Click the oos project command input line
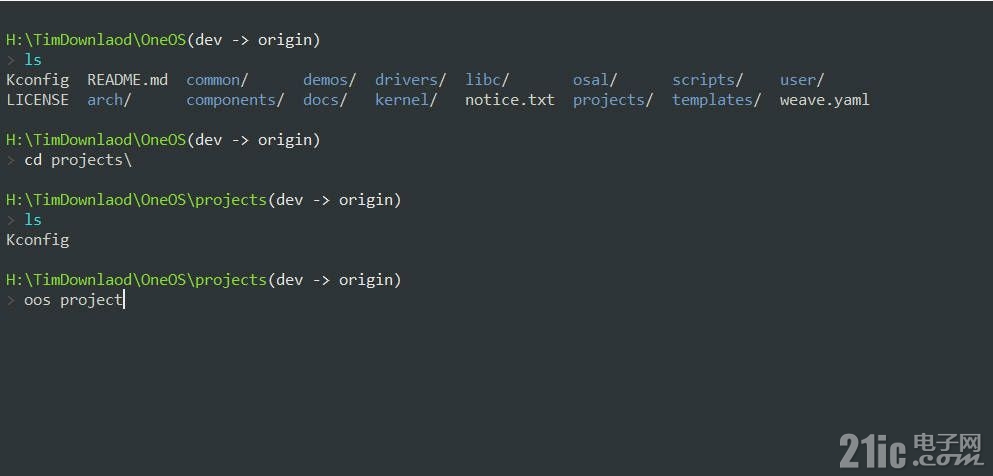 73,299
